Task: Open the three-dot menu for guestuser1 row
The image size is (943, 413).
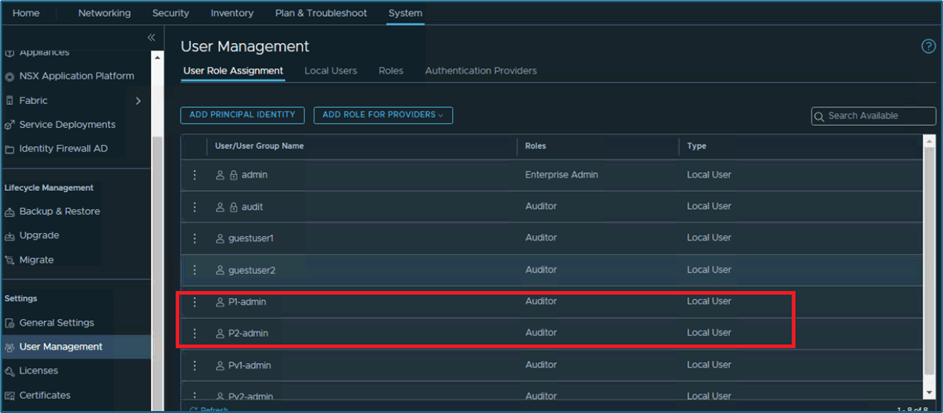Action: [x=195, y=239]
